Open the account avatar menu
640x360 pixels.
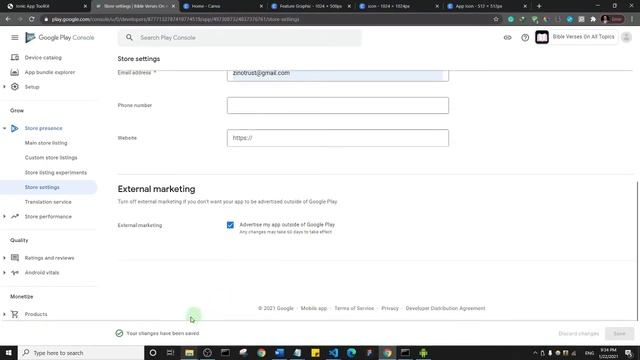pyautogui.click(x=626, y=37)
